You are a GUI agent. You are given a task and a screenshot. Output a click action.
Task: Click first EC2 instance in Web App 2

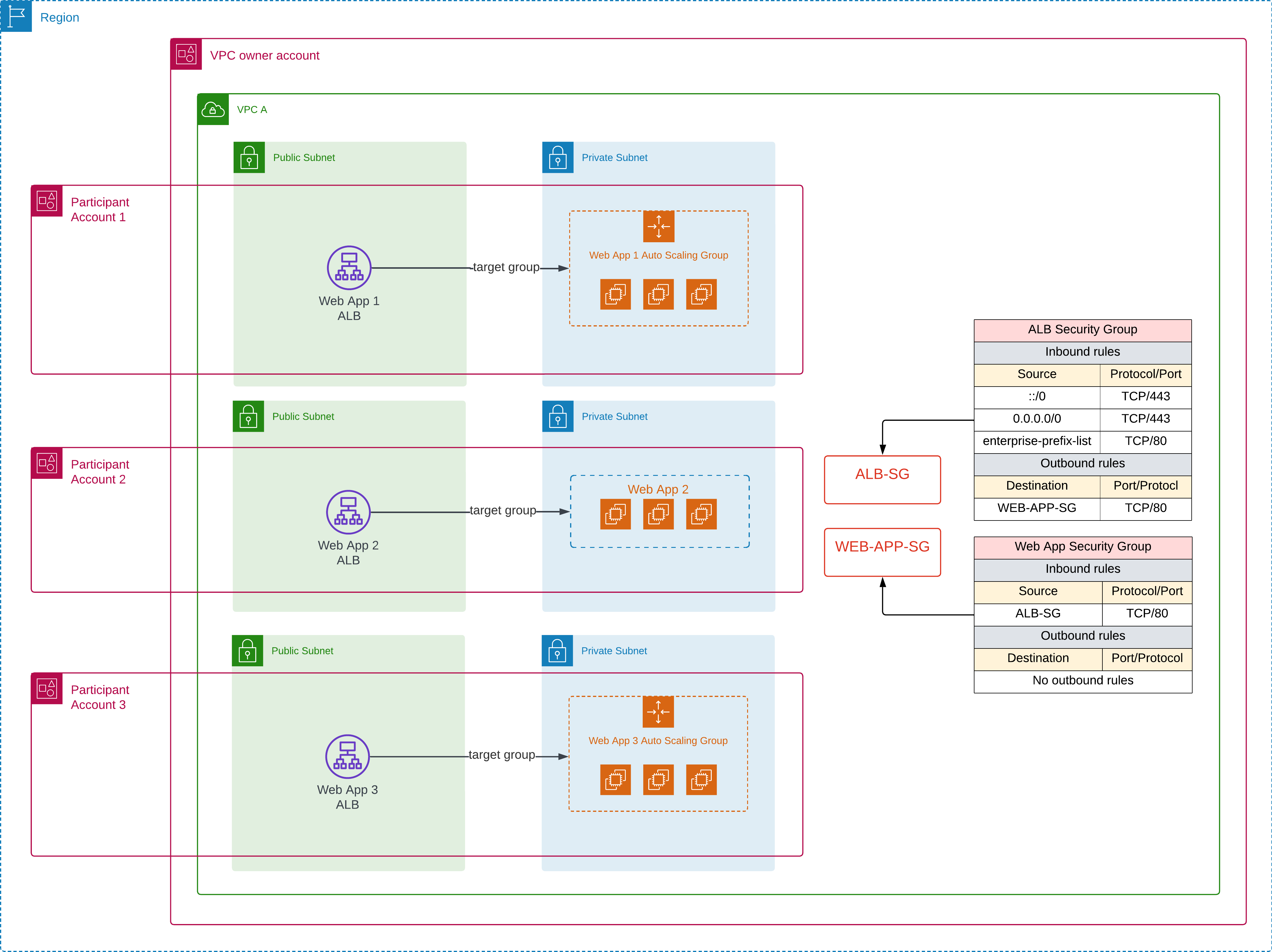615,514
